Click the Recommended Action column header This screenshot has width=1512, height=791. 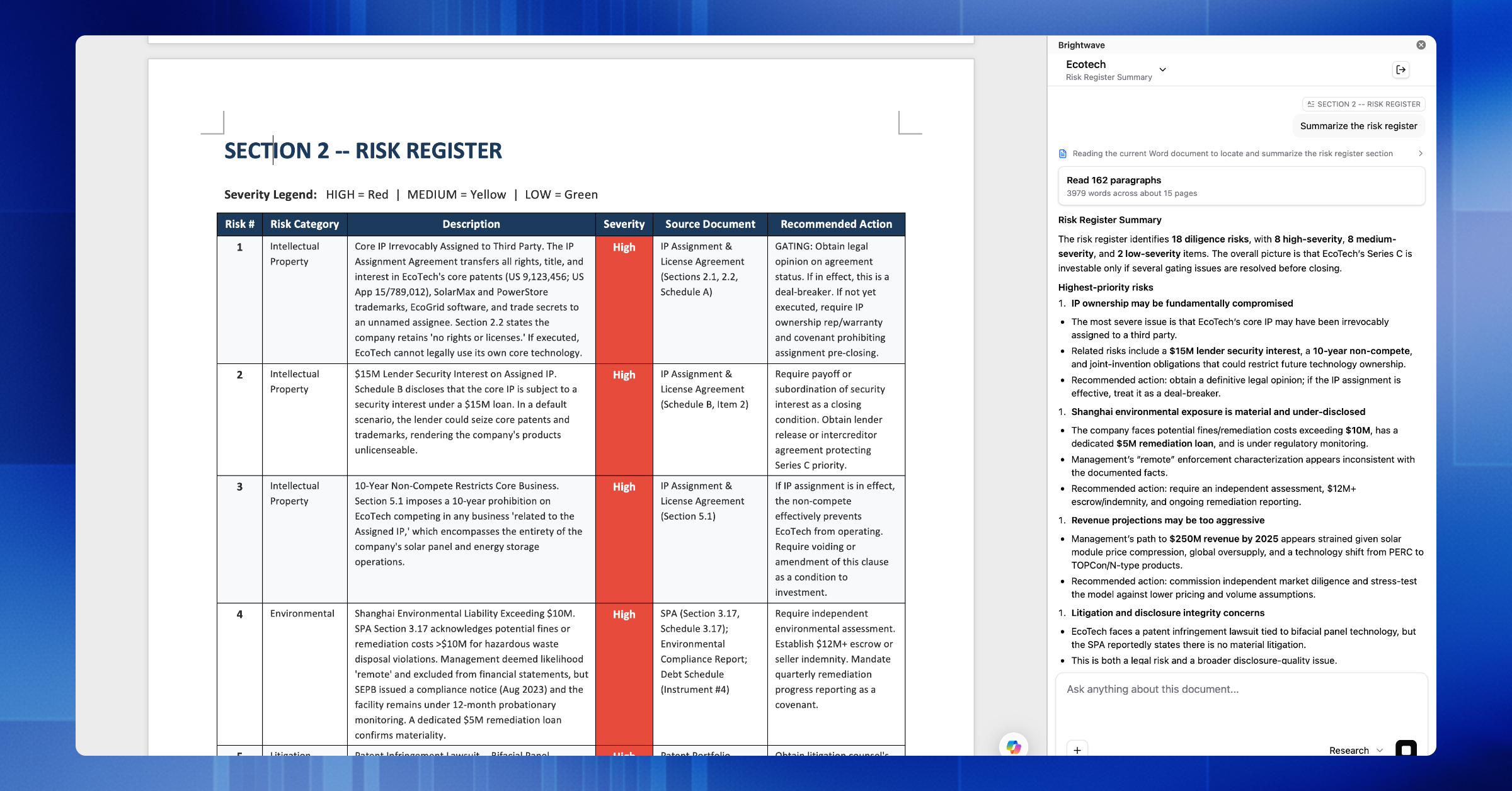tap(836, 224)
